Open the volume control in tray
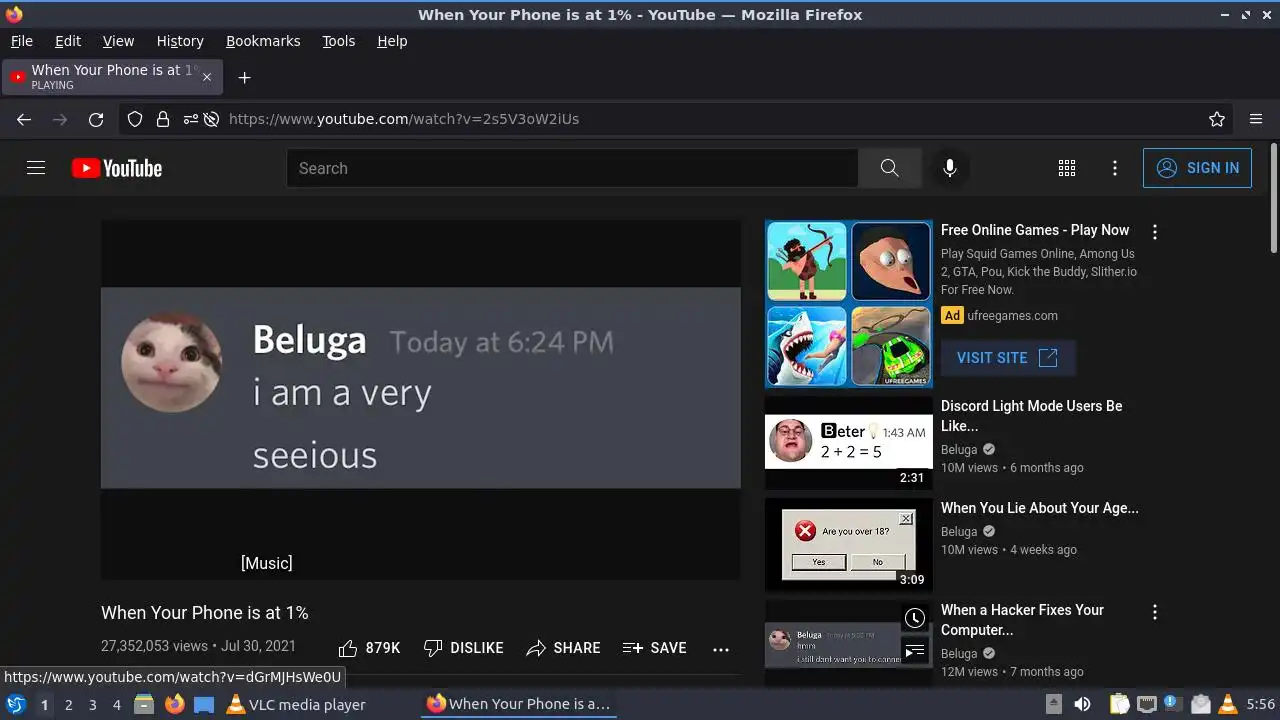 pos(1082,704)
